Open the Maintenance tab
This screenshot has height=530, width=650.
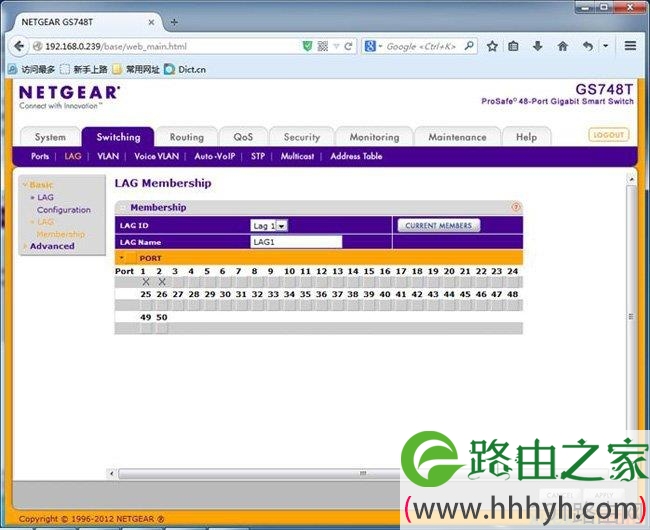tap(457, 137)
